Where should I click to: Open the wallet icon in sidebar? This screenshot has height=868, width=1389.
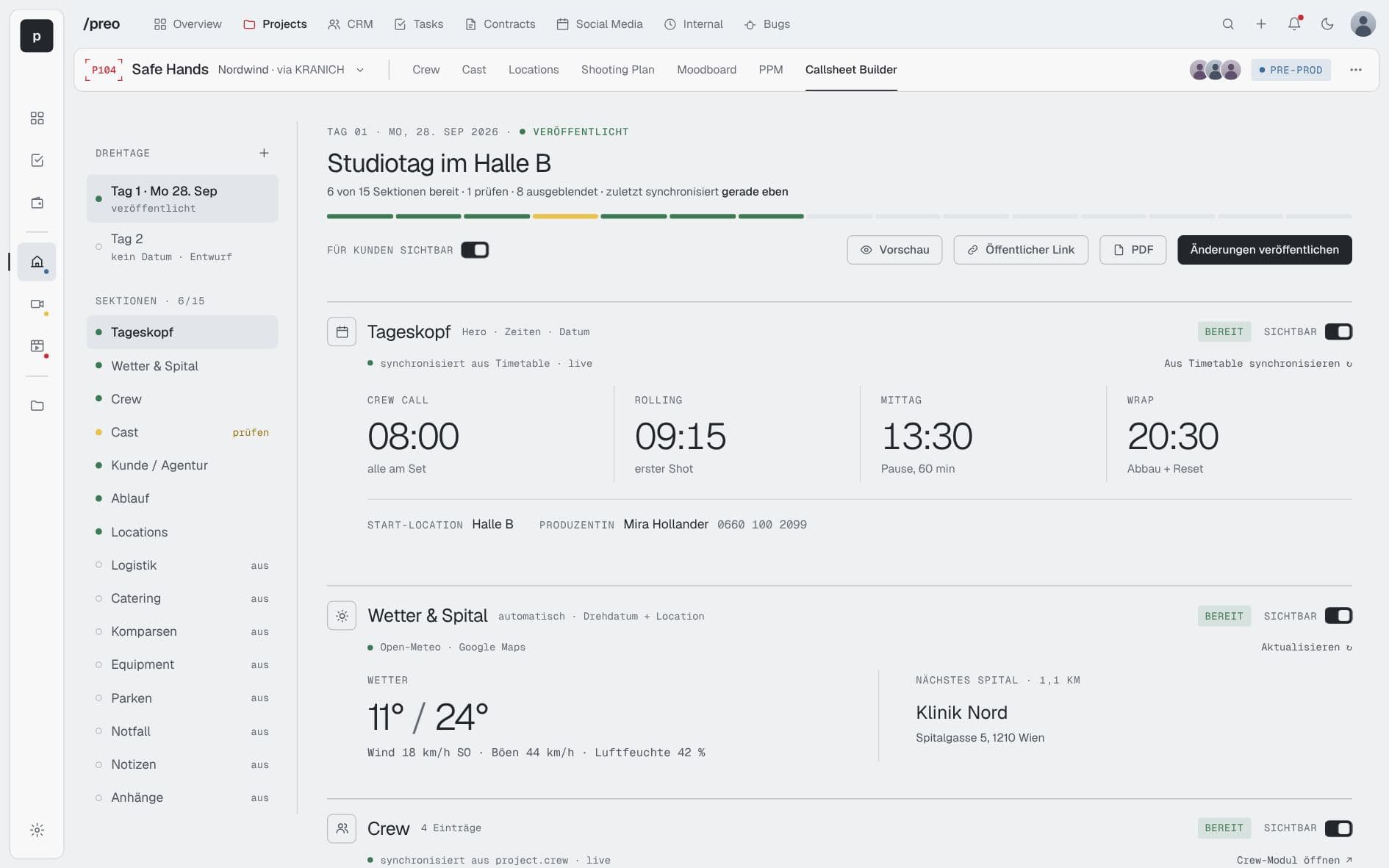[37, 203]
